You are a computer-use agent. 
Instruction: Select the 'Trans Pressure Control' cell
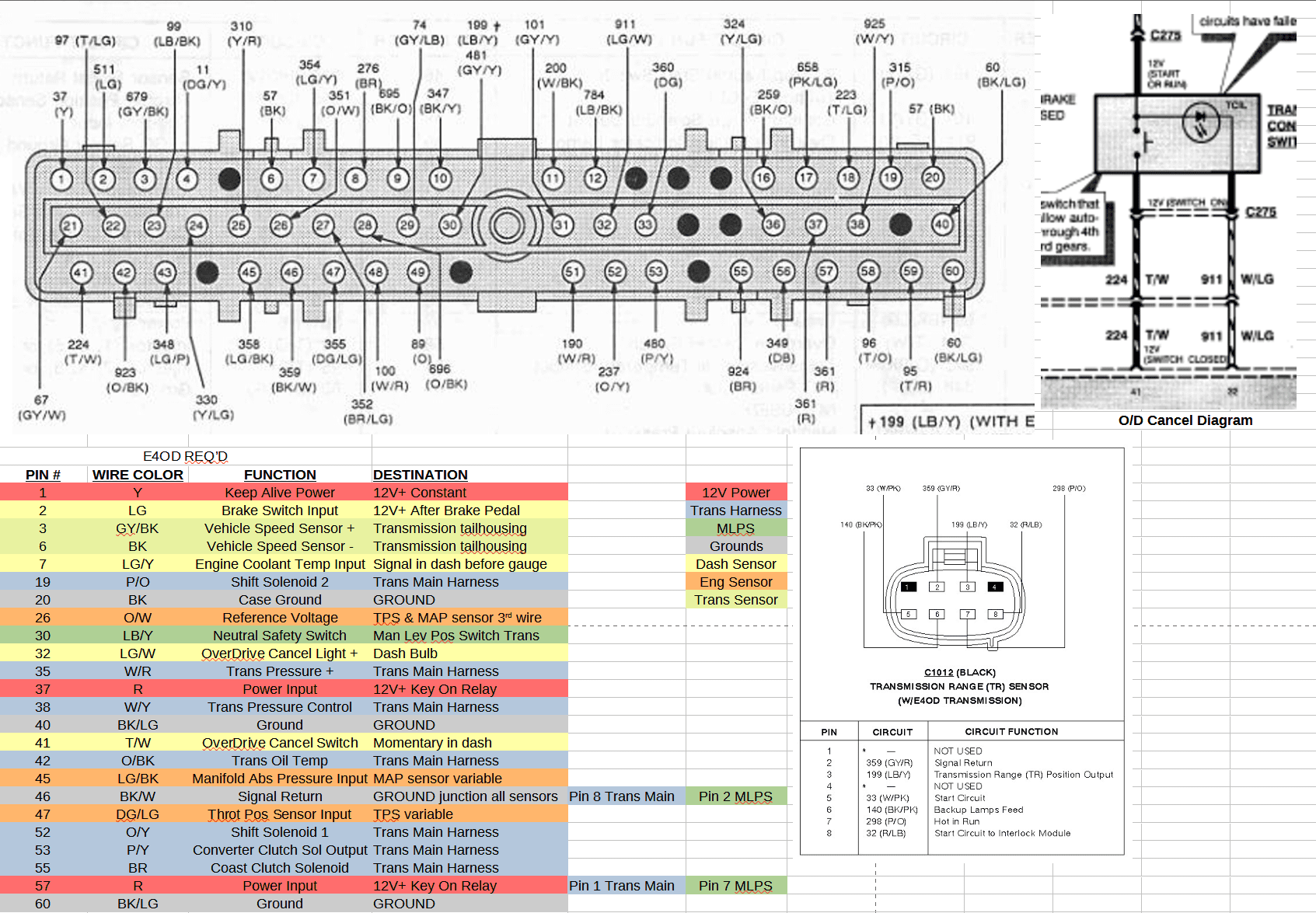(x=280, y=707)
